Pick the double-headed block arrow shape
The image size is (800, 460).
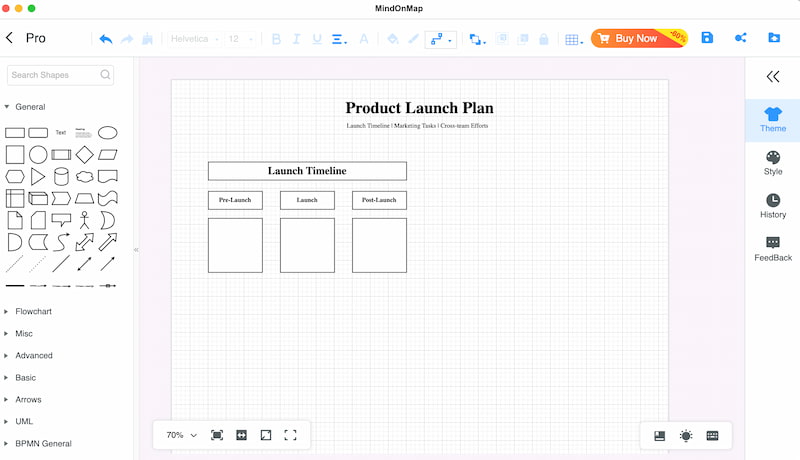pos(85,242)
